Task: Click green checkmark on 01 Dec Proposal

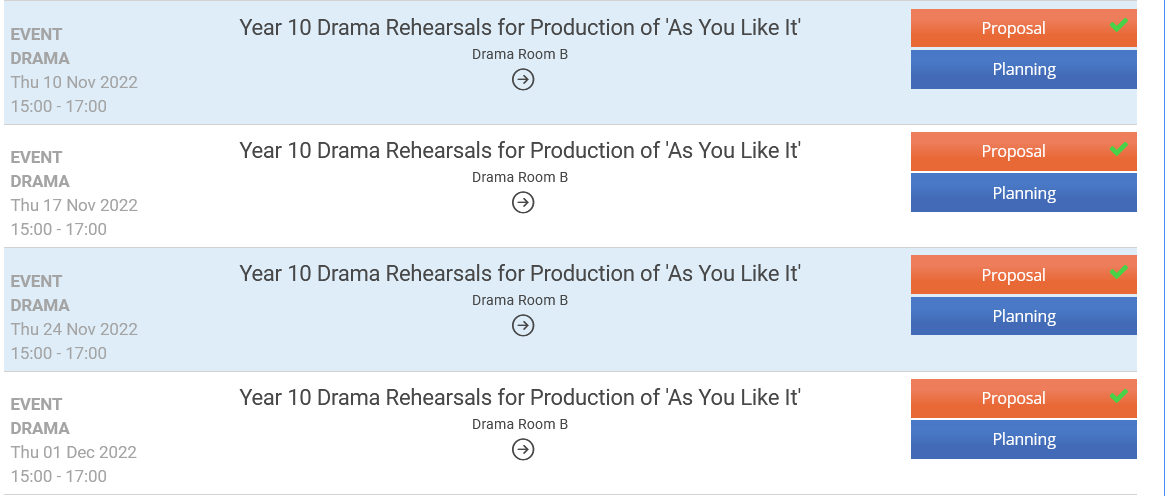Action: click(1119, 396)
